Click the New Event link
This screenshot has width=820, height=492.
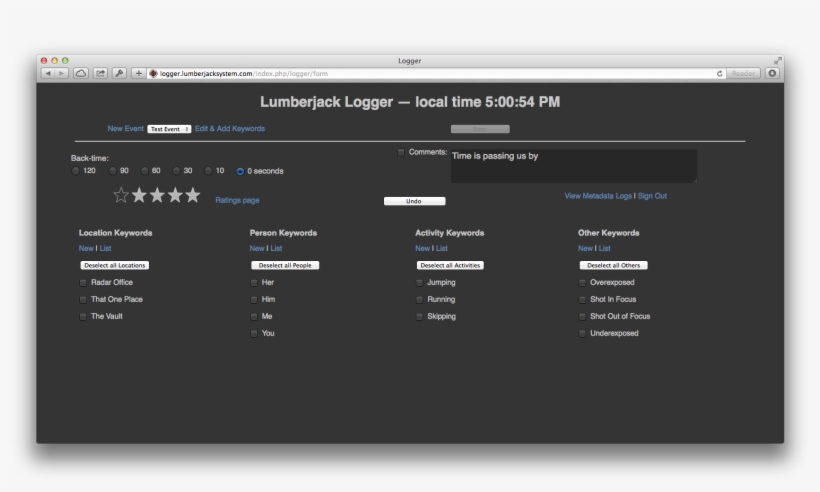pos(126,129)
